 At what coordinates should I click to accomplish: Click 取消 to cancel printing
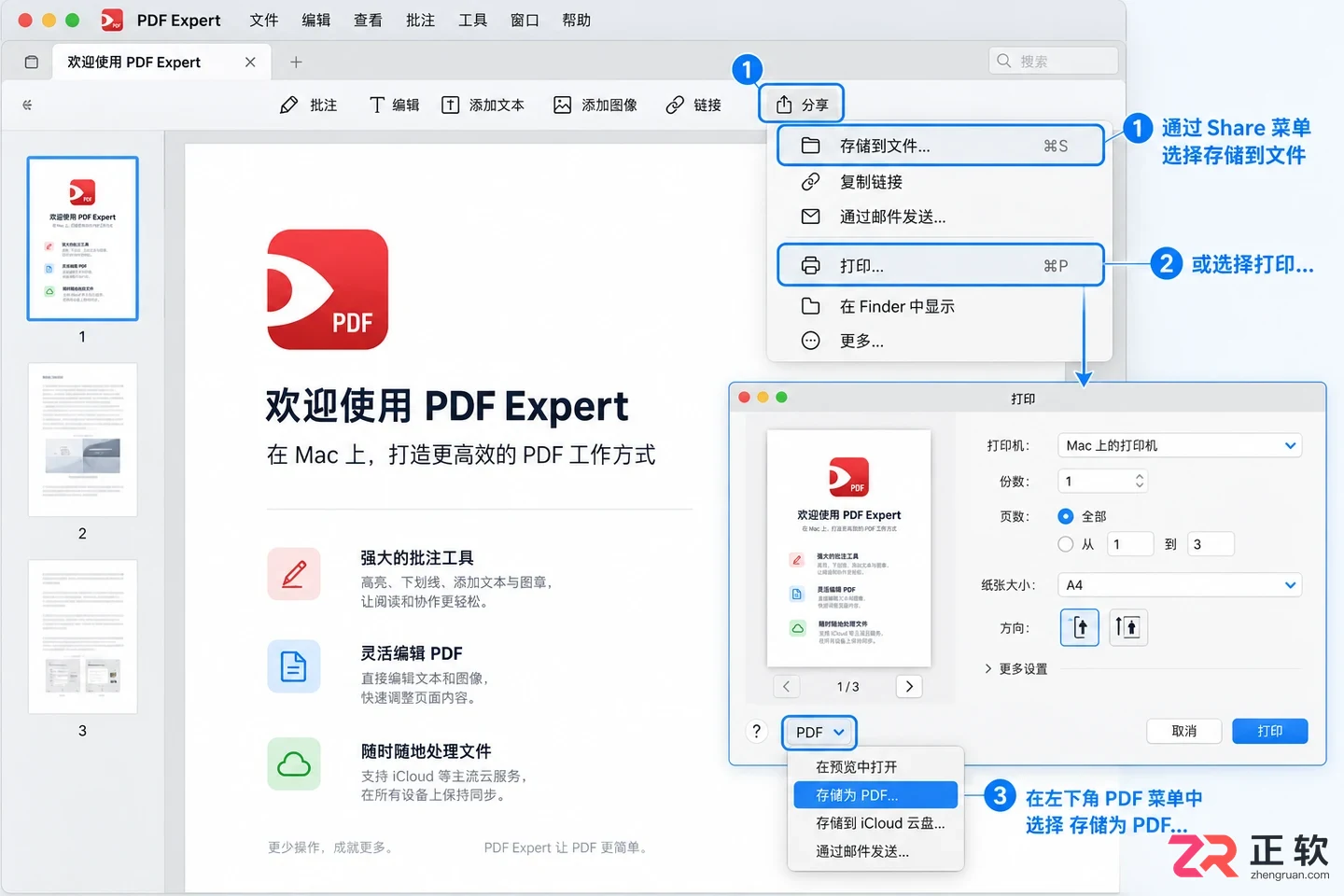tap(1183, 731)
